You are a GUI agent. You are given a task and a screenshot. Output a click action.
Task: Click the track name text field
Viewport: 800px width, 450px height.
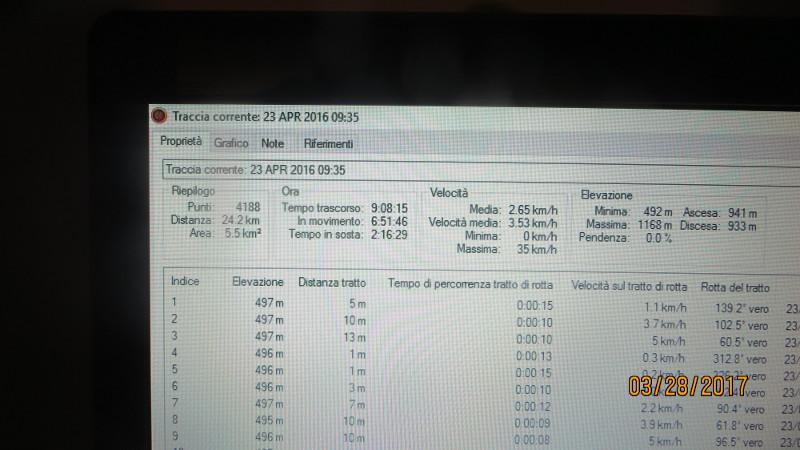450,169
